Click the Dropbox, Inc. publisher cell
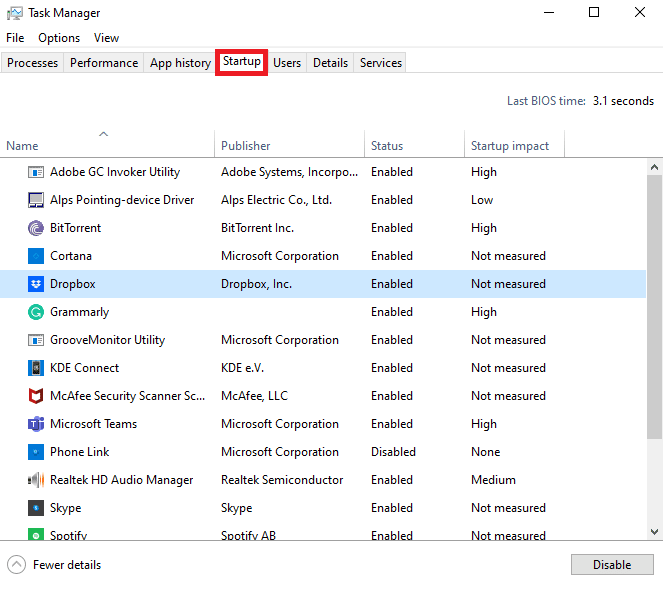The height and width of the screenshot is (589, 663). tap(256, 284)
